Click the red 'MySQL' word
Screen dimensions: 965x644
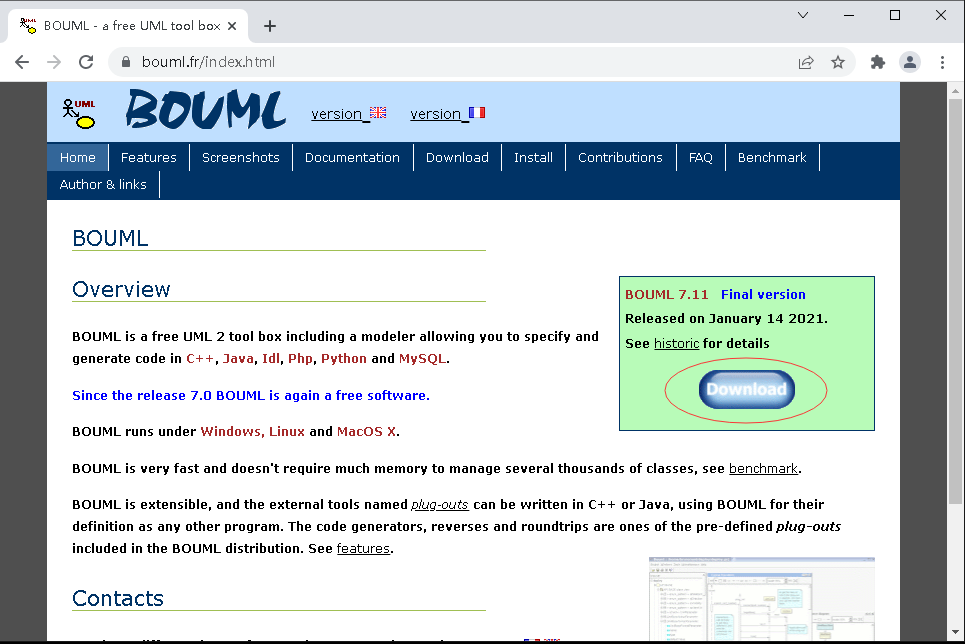pos(422,358)
